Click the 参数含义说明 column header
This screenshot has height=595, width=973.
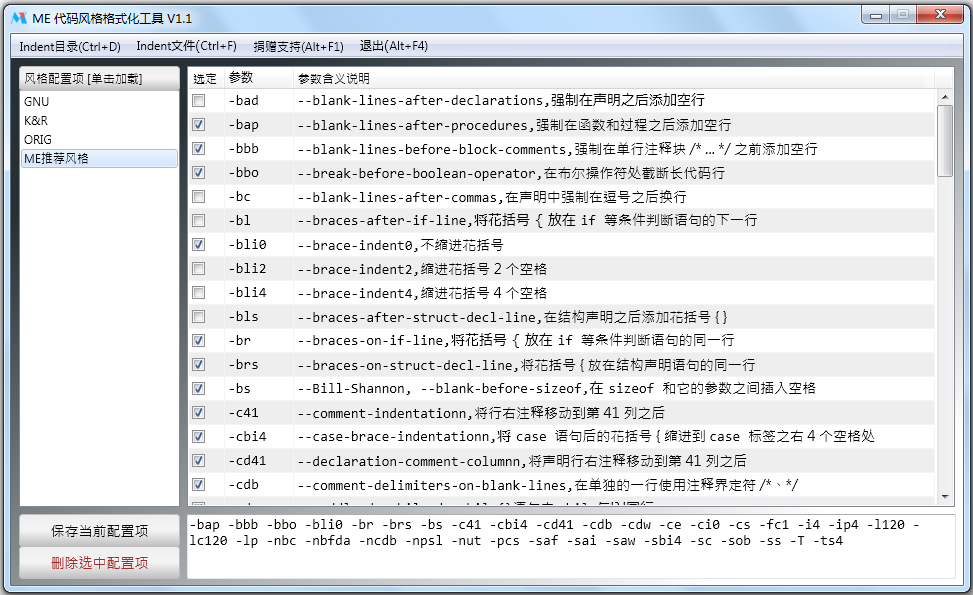pyautogui.click(x=613, y=78)
